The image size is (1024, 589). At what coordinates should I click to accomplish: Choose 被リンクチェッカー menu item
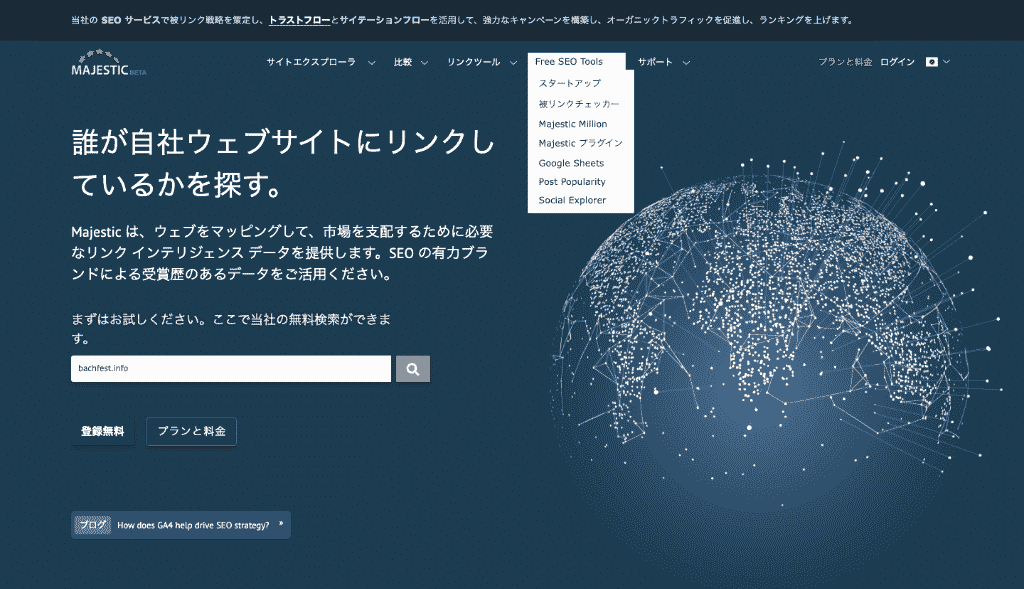click(x=578, y=104)
